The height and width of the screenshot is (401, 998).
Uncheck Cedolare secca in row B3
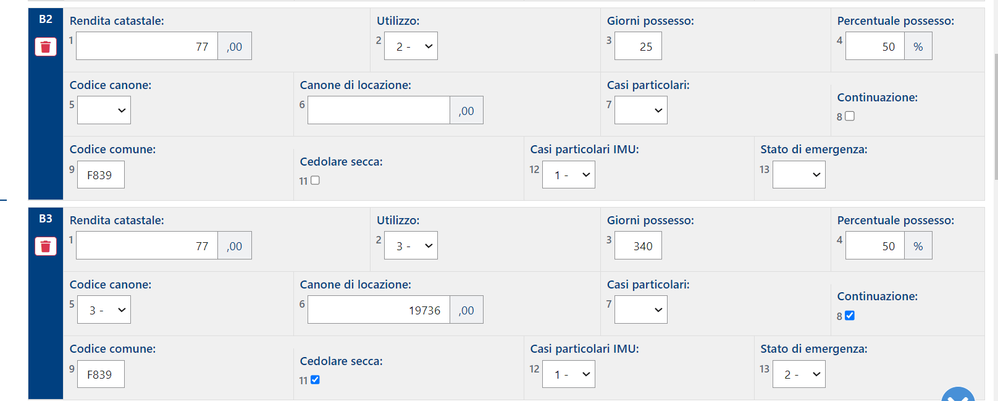point(315,380)
